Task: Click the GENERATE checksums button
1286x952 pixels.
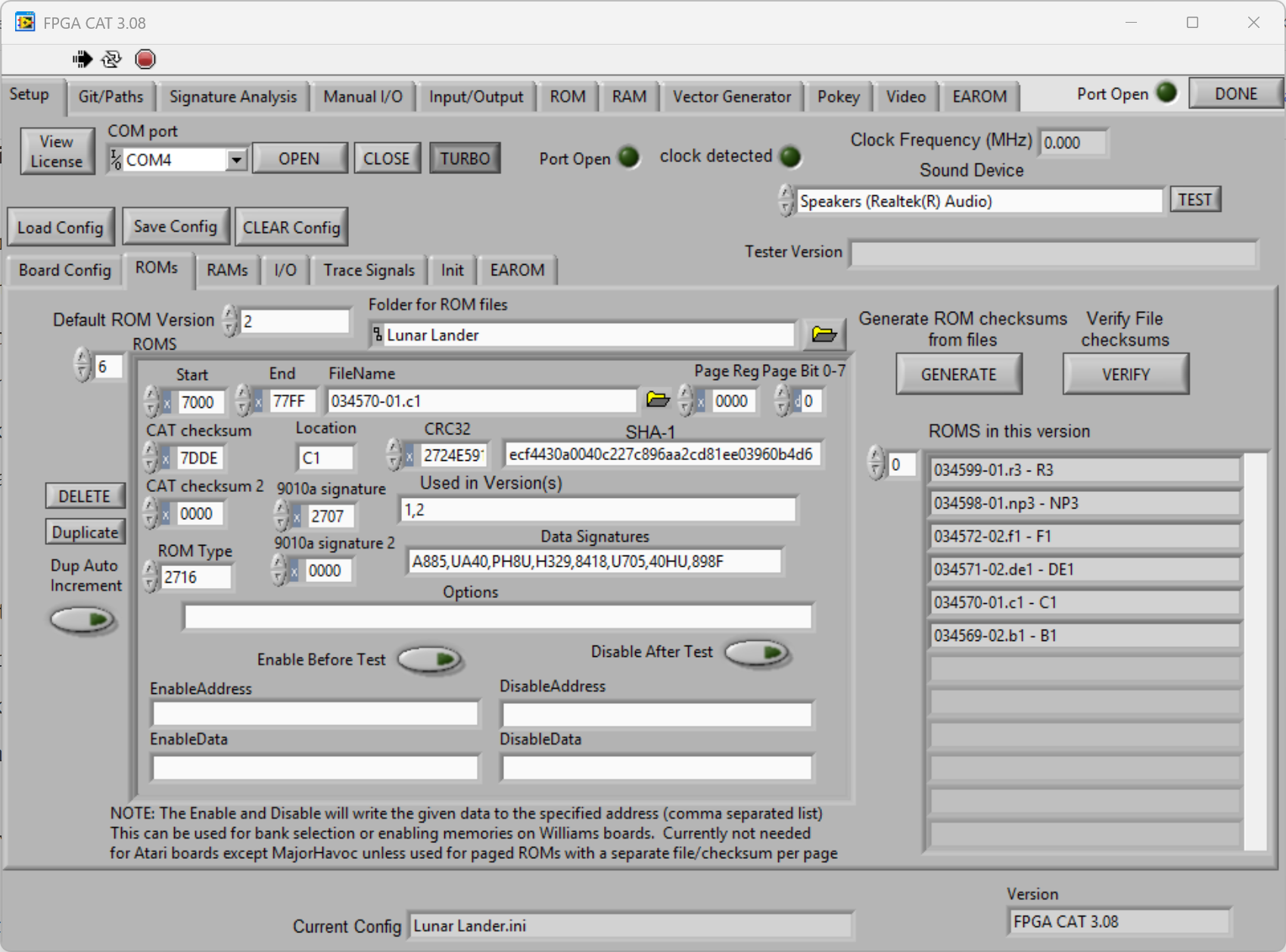Action: pyautogui.click(x=958, y=374)
